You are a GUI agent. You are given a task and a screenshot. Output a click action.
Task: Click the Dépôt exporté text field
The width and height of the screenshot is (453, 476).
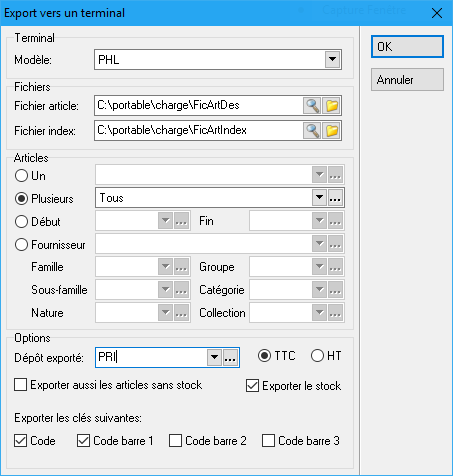point(151,358)
